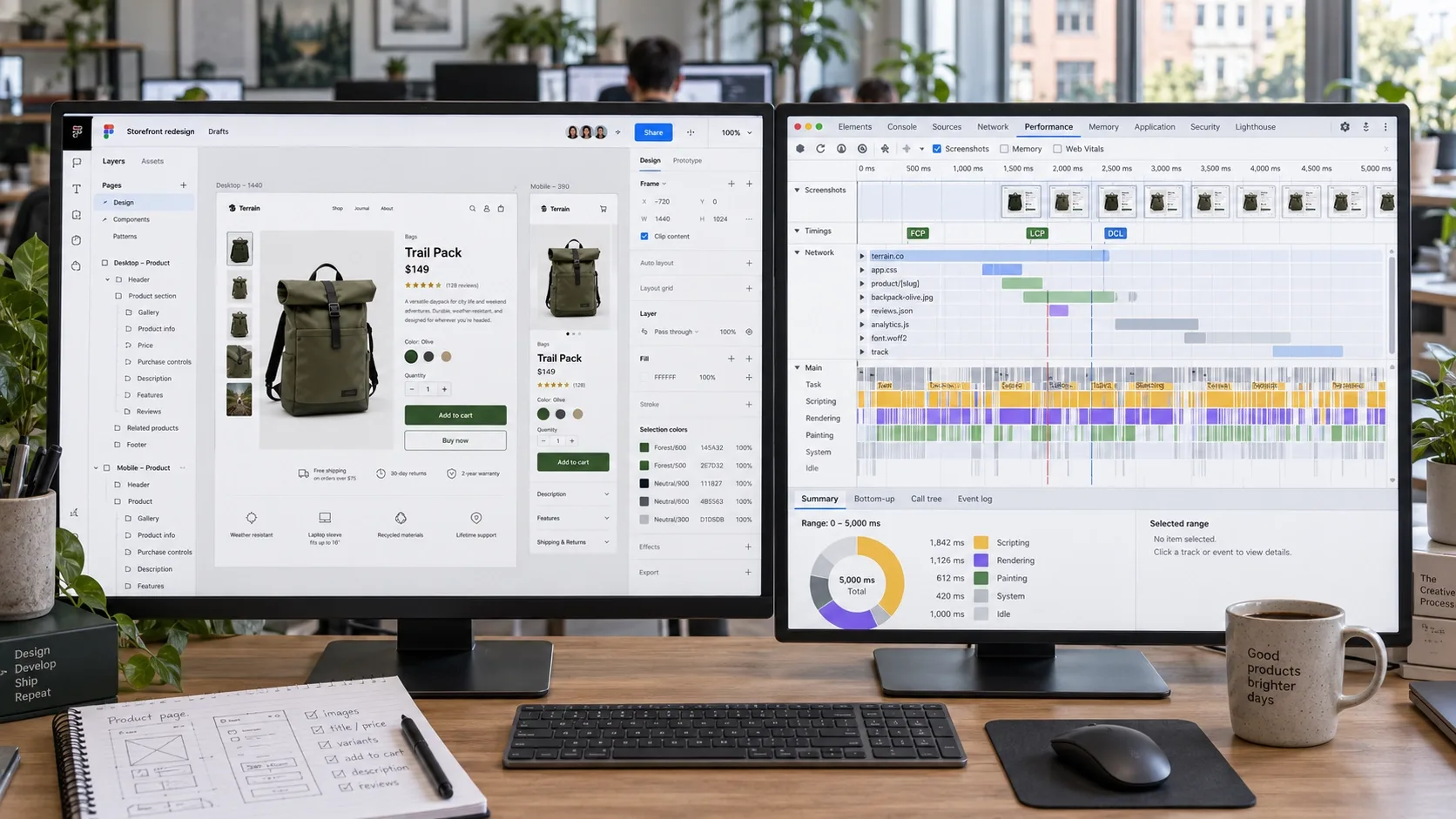
Task: Switch to the Prototype tab in Figma
Action: coord(687,161)
